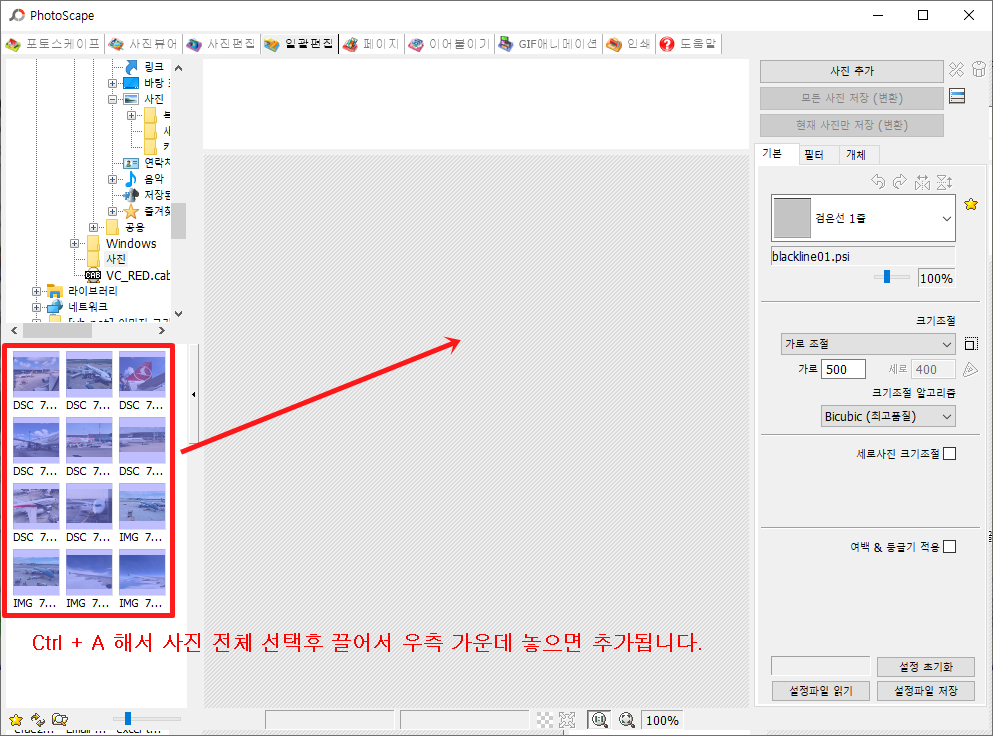The height and width of the screenshot is (736, 993).
Task: Click the 가로 width field showing 500
Action: click(x=843, y=369)
